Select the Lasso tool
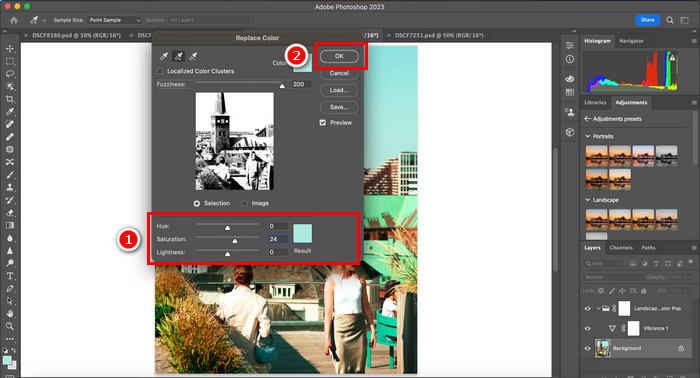The image size is (700, 378). (x=10, y=74)
